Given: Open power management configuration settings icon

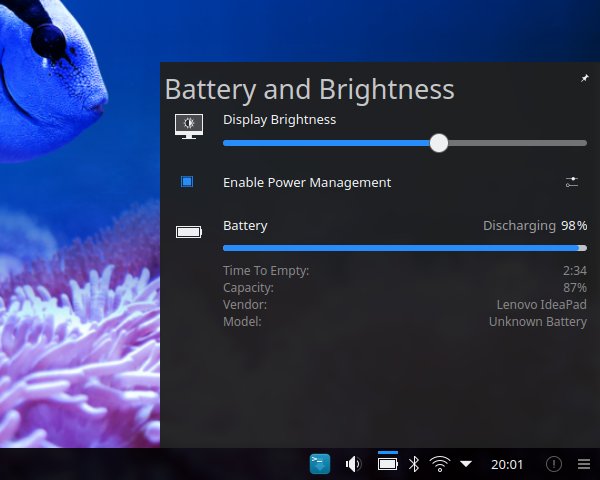Looking at the screenshot, I should click(x=572, y=182).
